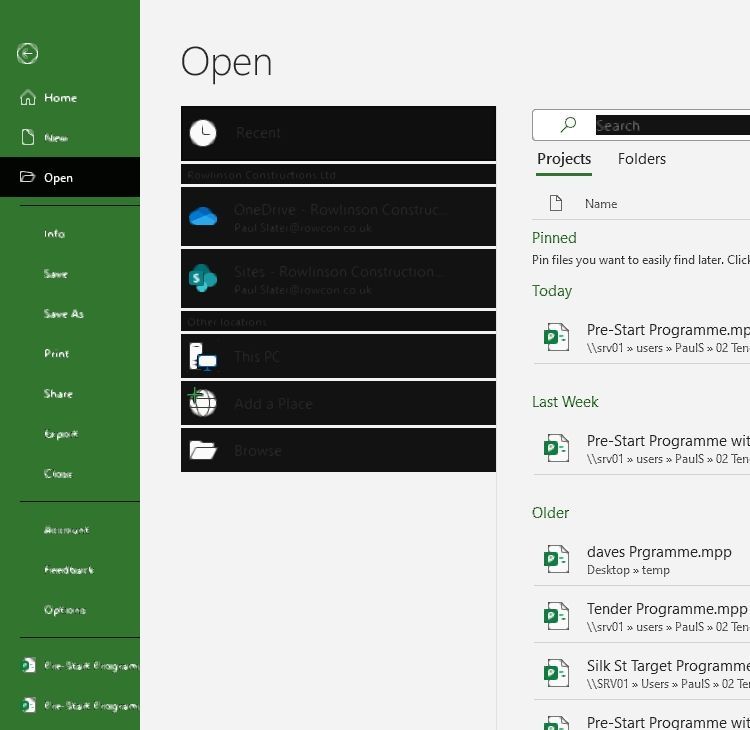The image size is (750, 730).
Task: Select OneDrive - Rowlinson Construction location
Action: [338, 217]
